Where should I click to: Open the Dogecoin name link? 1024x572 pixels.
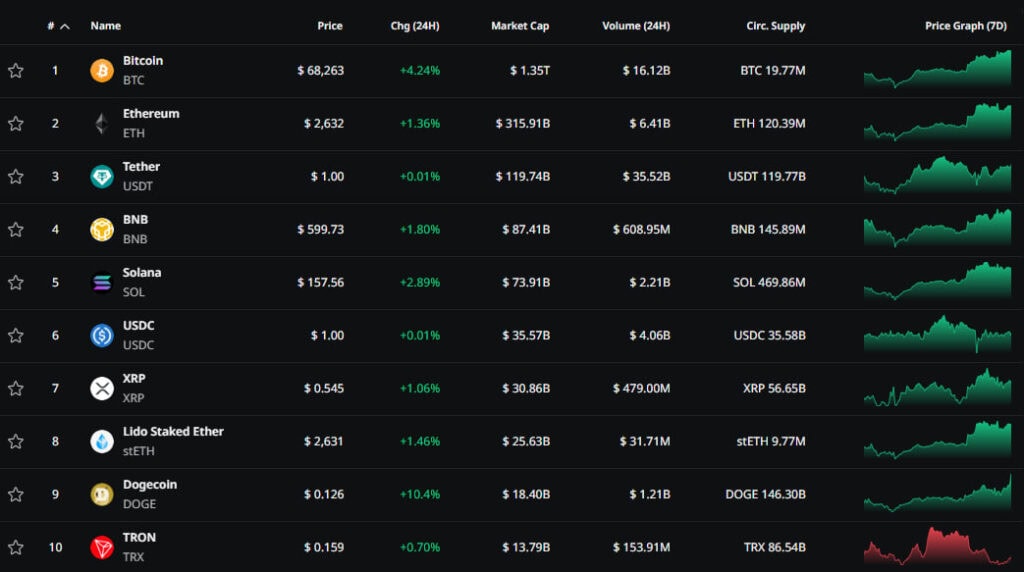point(150,485)
